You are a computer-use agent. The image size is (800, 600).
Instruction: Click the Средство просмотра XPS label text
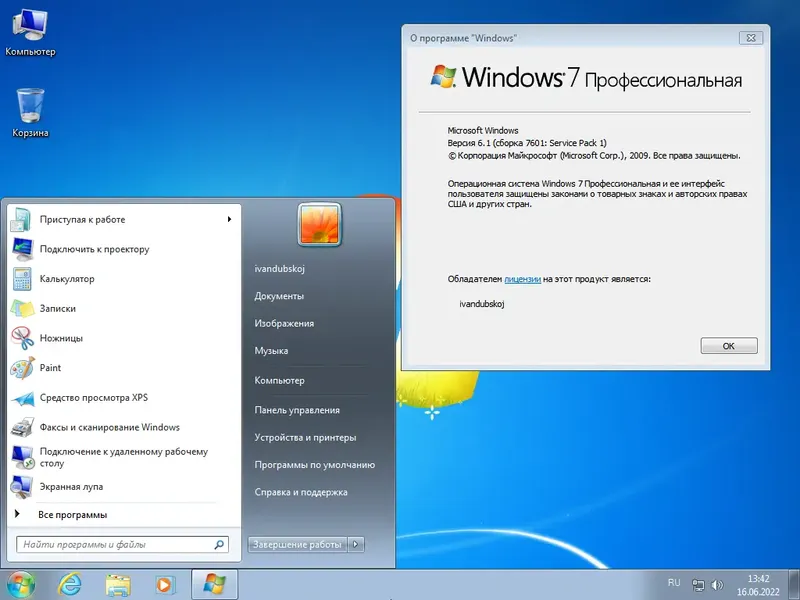pos(94,397)
